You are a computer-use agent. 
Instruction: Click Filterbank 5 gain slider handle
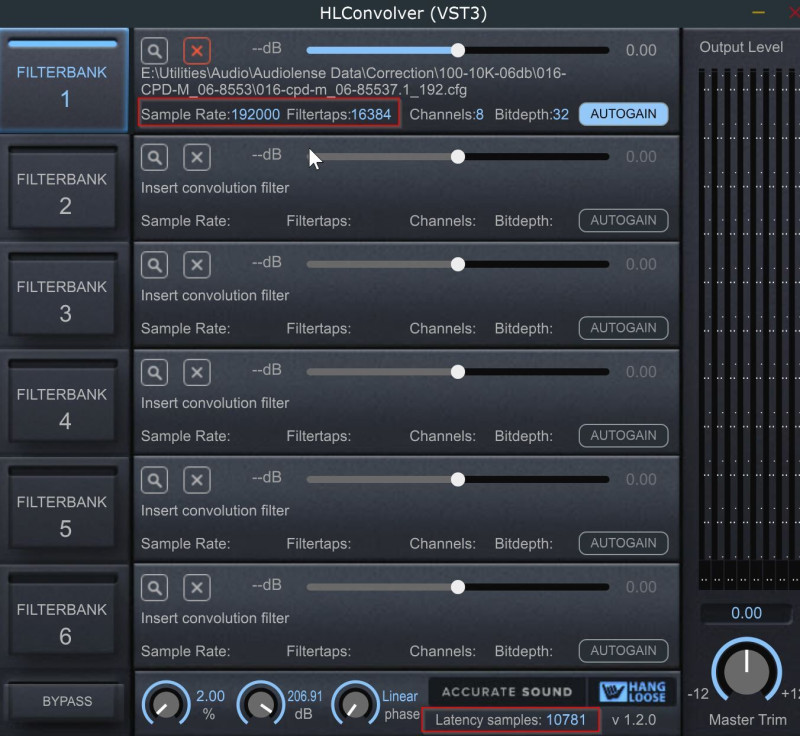point(458,479)
